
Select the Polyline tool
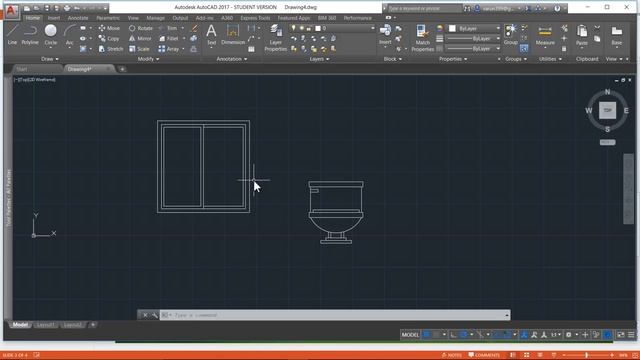30,35
